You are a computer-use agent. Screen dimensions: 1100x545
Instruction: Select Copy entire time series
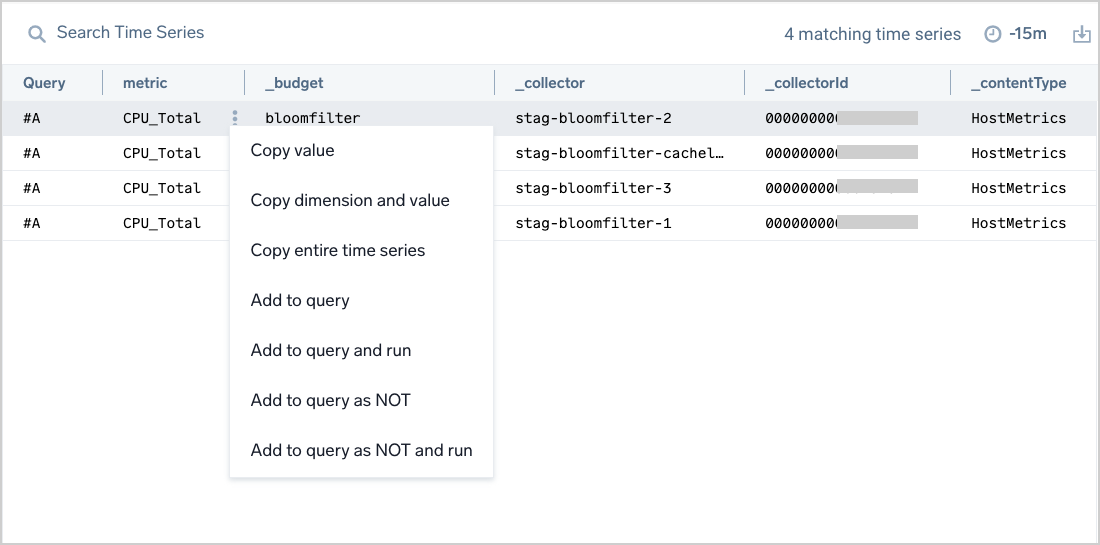point(337,251)
